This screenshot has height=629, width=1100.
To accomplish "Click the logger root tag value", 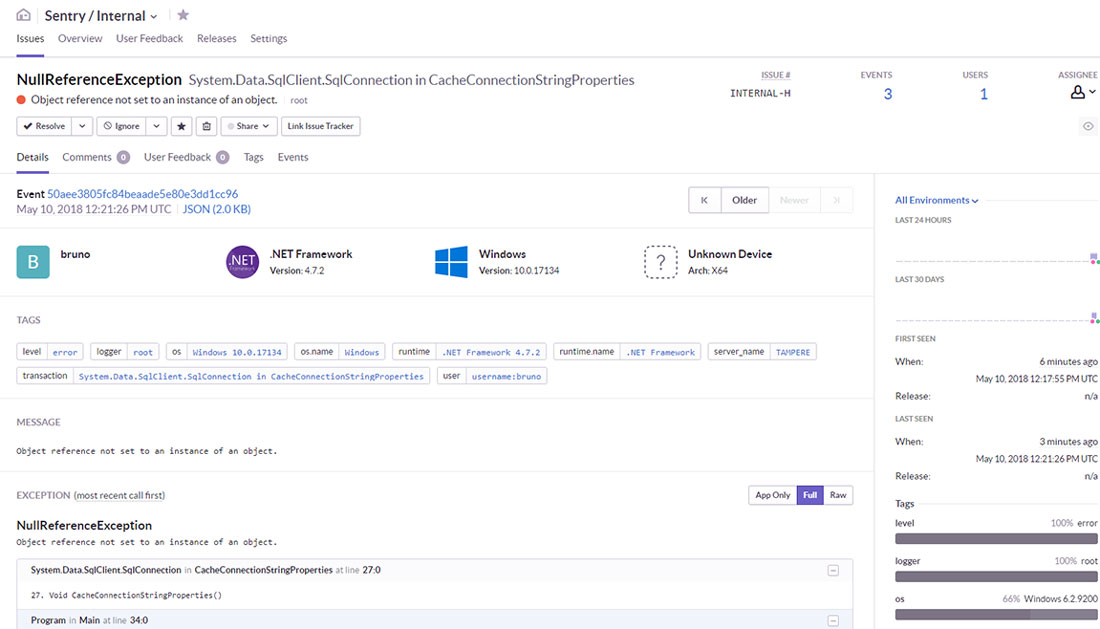I will [x=143, y=352].
